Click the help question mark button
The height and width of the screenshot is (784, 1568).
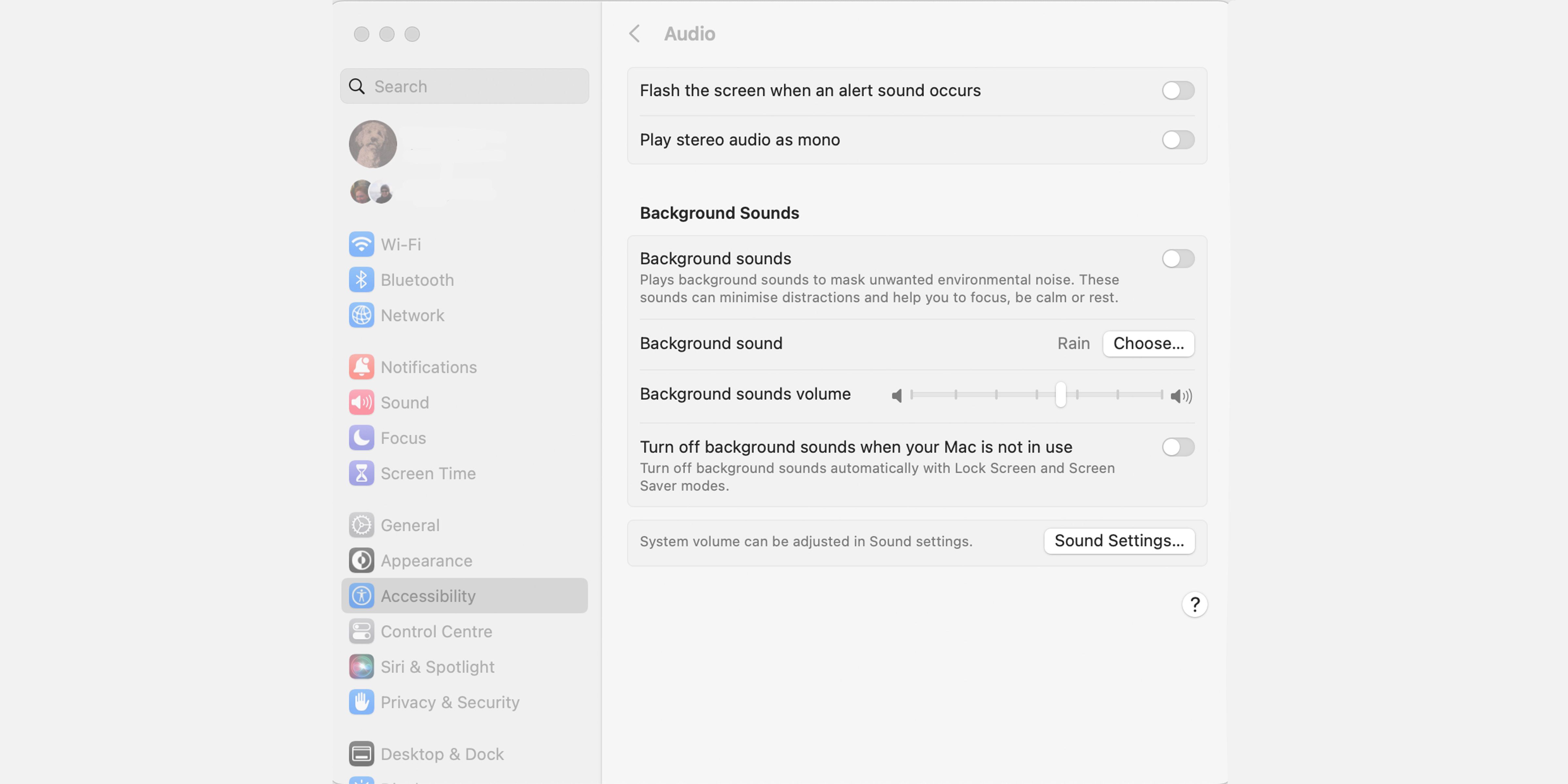(1194, 604)
